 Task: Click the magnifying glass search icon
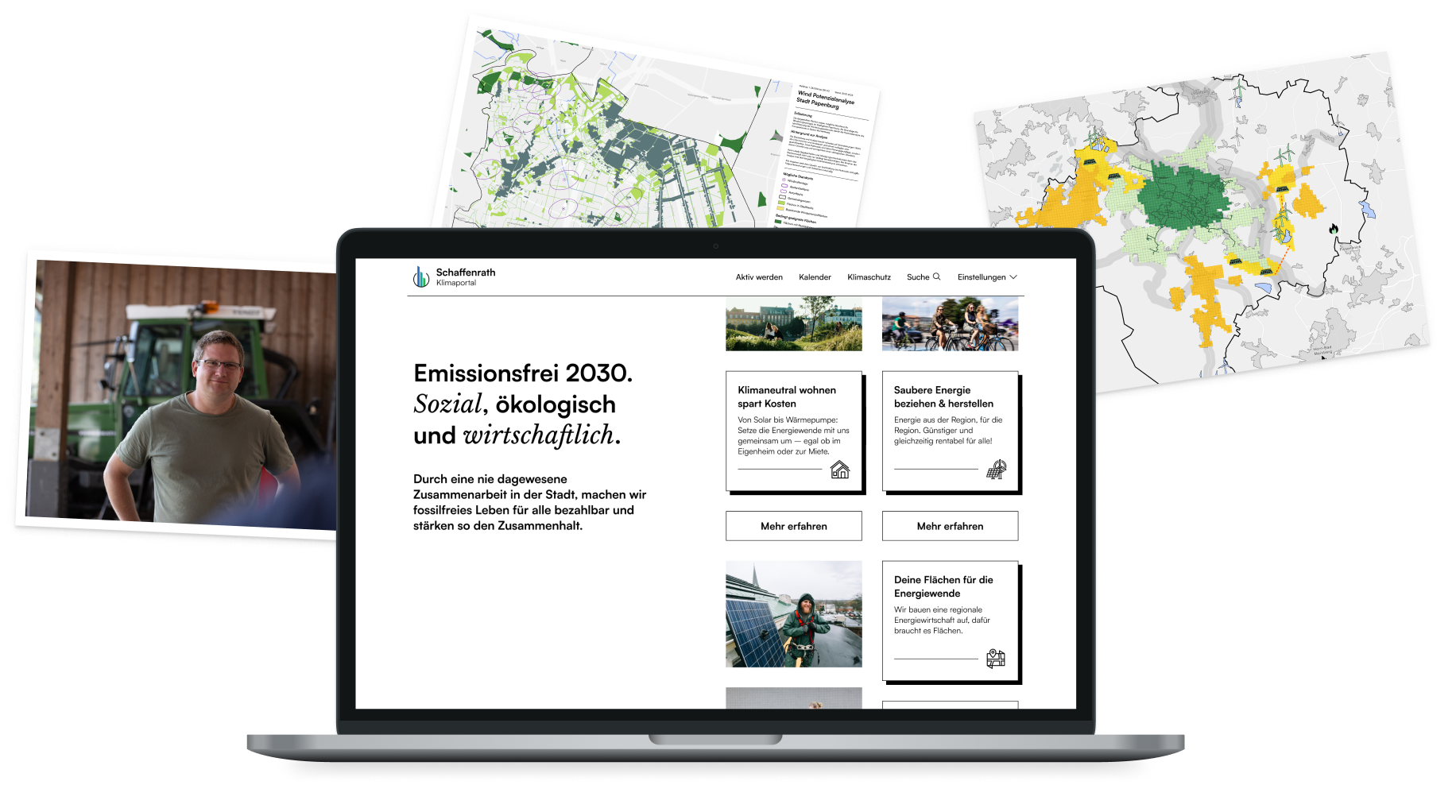click(937, 276)
